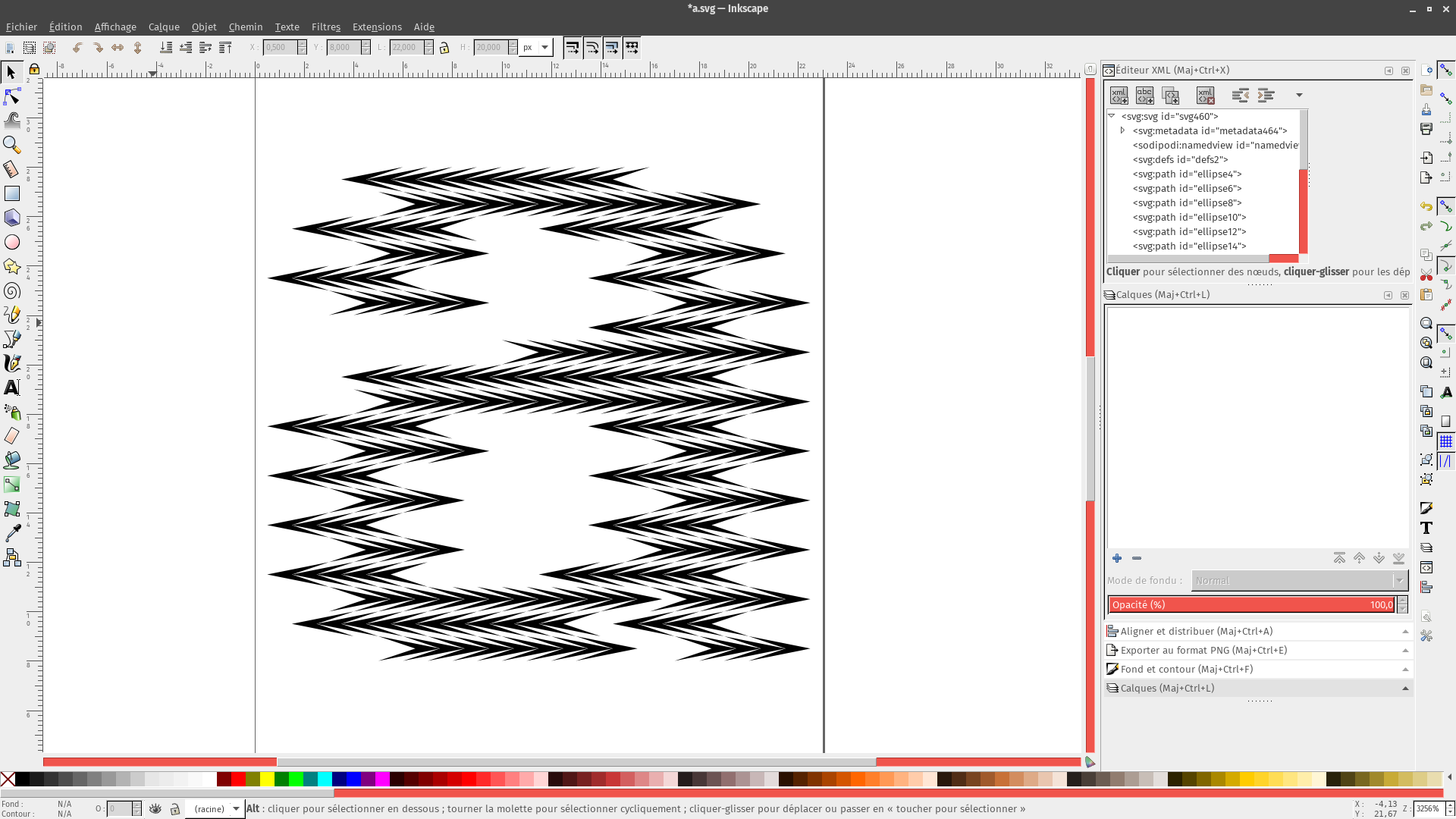Select the Star and polygon tool
This screenshot has width=1456, height=819.
tap(11, 266)
